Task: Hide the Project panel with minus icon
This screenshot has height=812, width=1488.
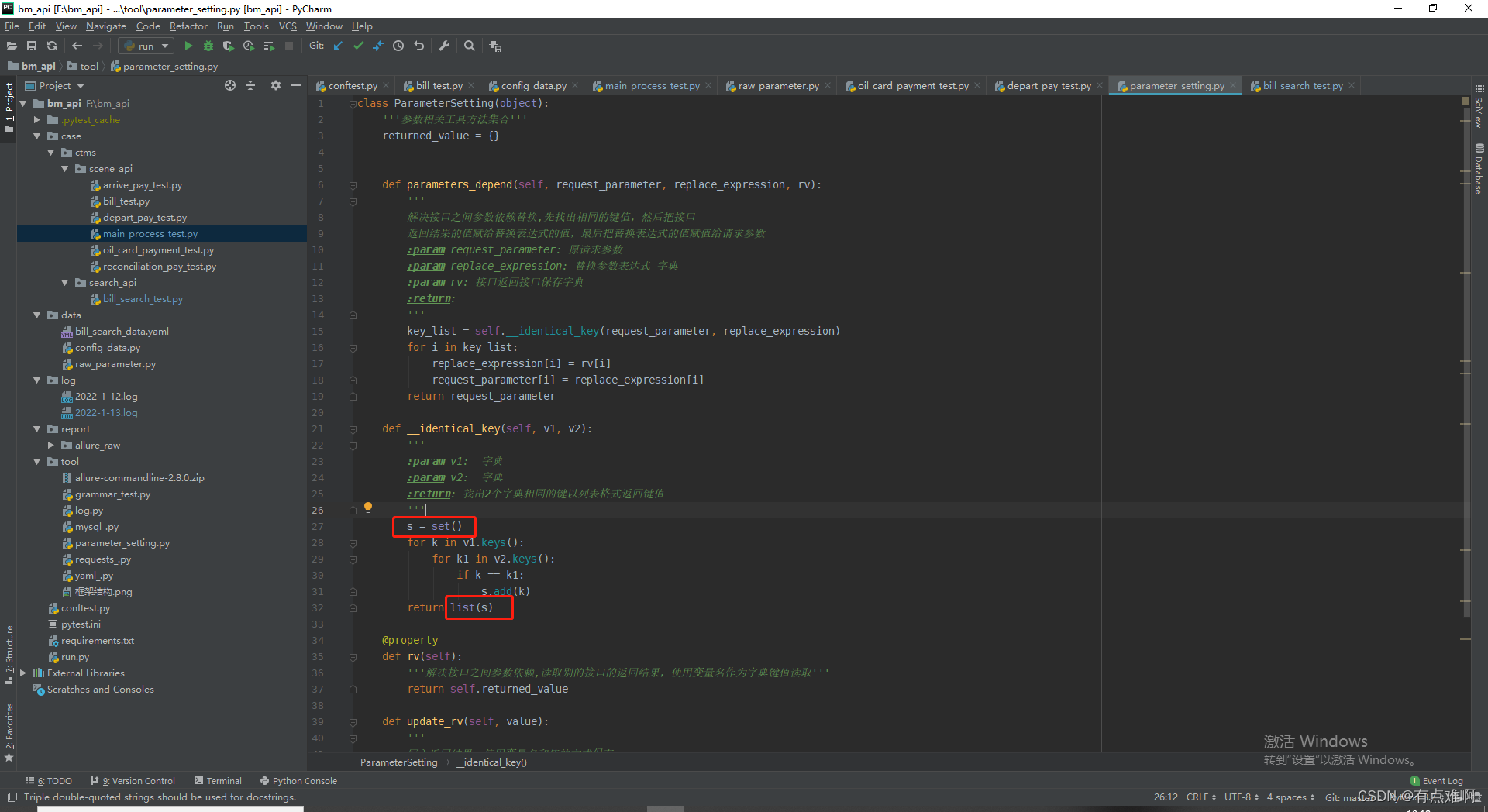Action: pyautogui.click(x=296, y=85)
